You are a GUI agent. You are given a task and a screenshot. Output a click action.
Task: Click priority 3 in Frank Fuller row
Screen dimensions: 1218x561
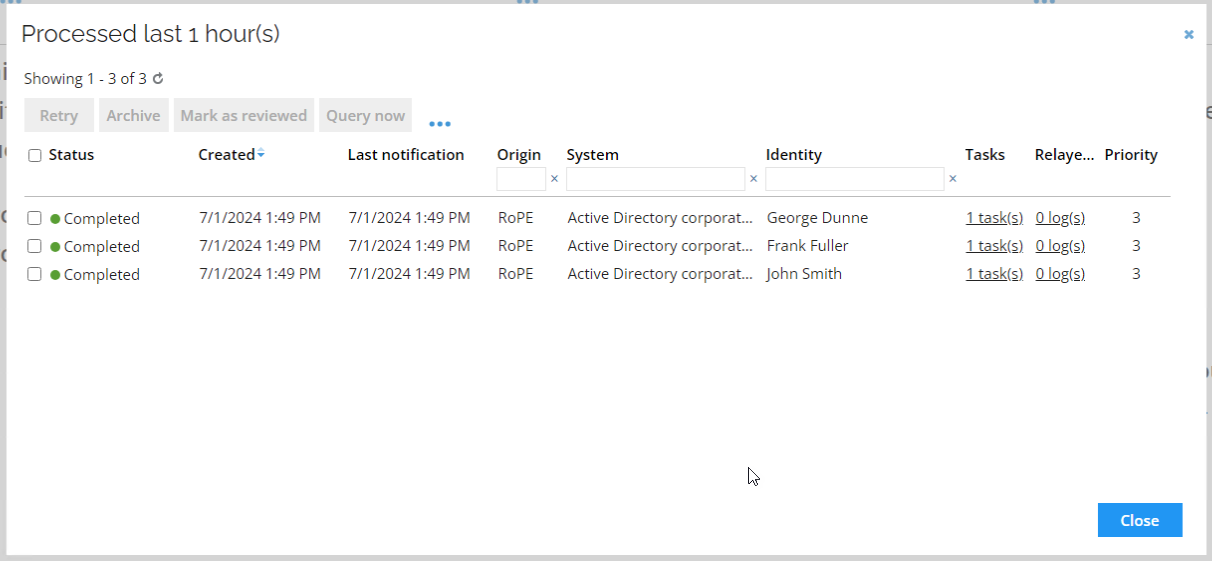click(x=1136, y=246)
